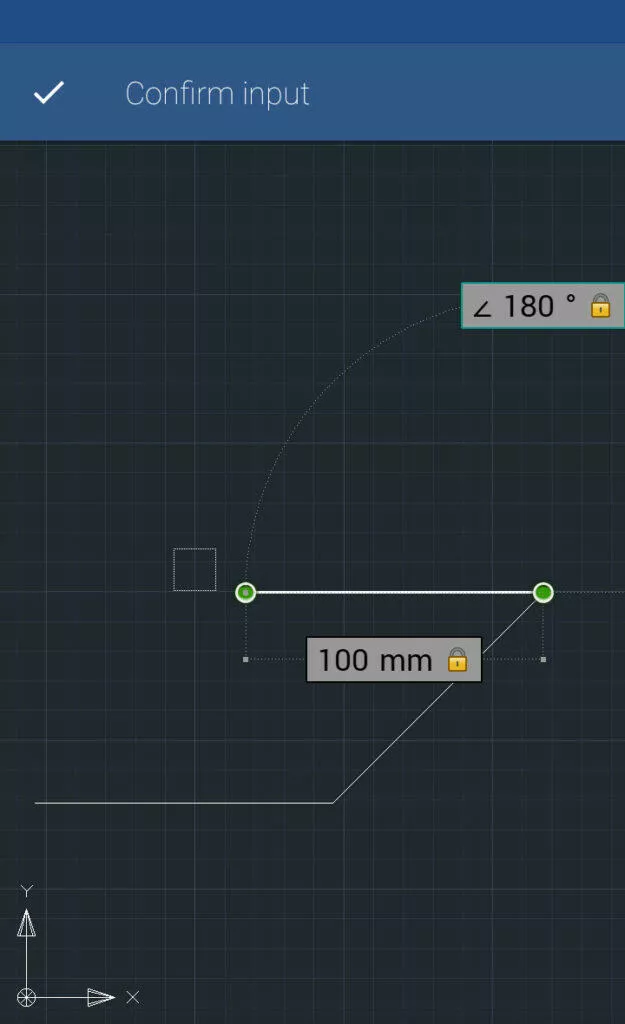Viewport: 625px width, 1024px height.
Task: Click the Y axis arrow of the UCS icon
Action: 26,923
